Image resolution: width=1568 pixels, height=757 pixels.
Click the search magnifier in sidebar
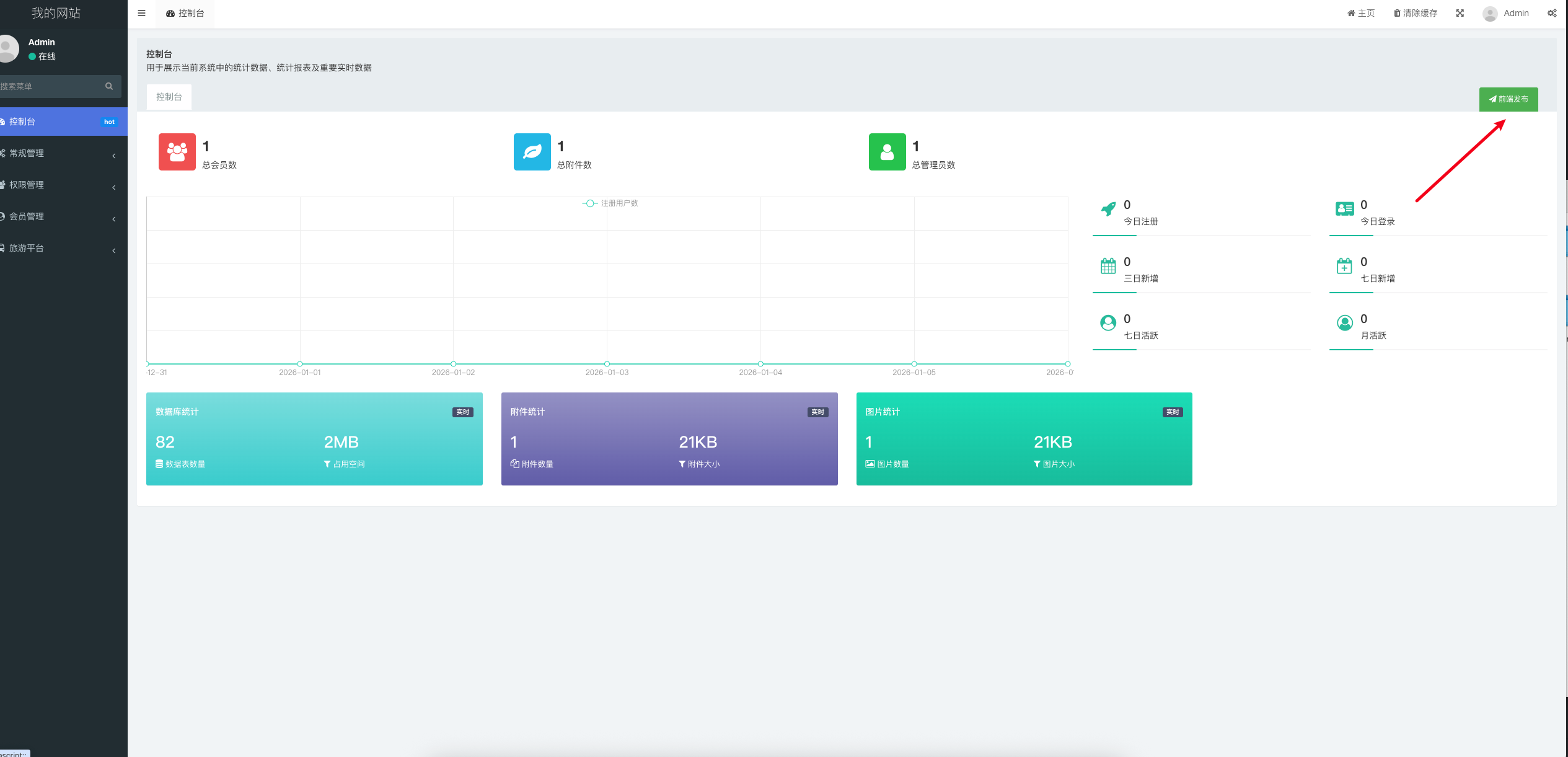pyautogui.click(x=109, y=86)
